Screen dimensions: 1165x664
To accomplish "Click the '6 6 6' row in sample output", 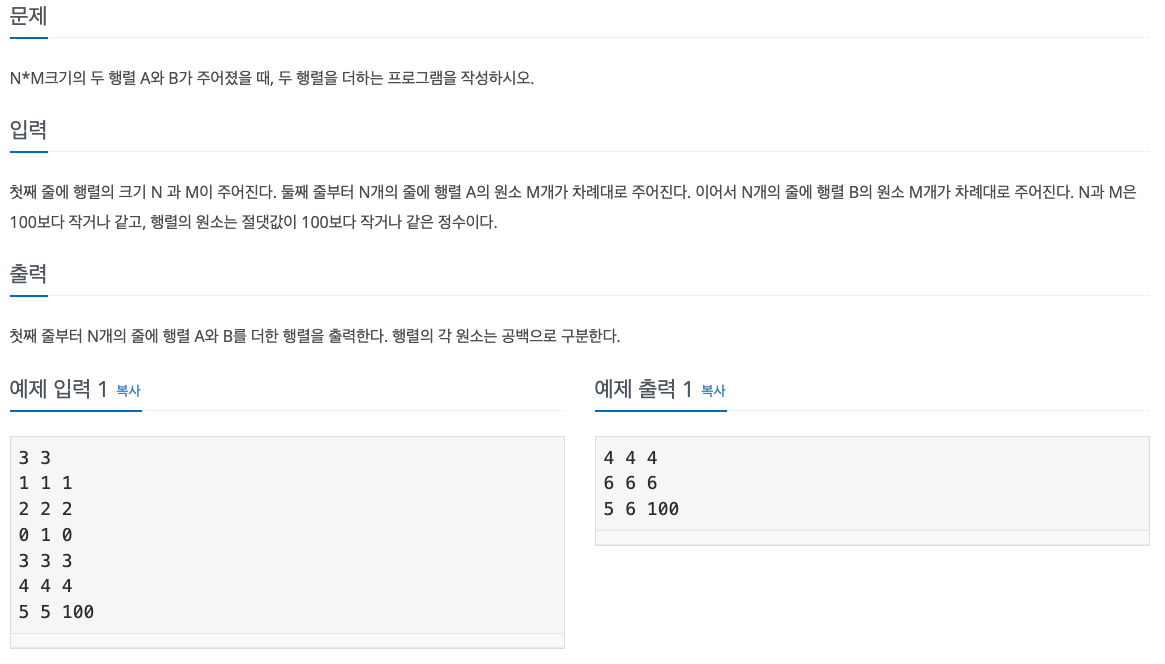I will tap(631, 484).
